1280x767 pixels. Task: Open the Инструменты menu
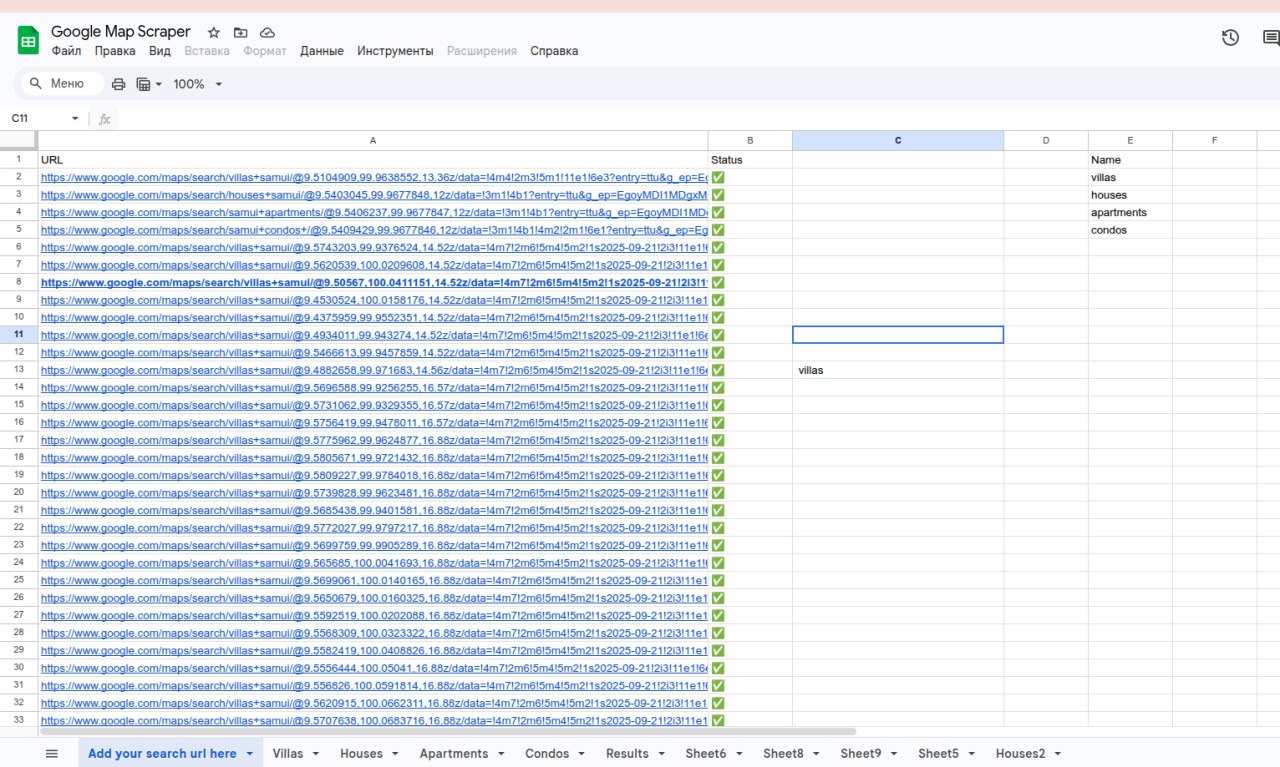pos(395,51)
